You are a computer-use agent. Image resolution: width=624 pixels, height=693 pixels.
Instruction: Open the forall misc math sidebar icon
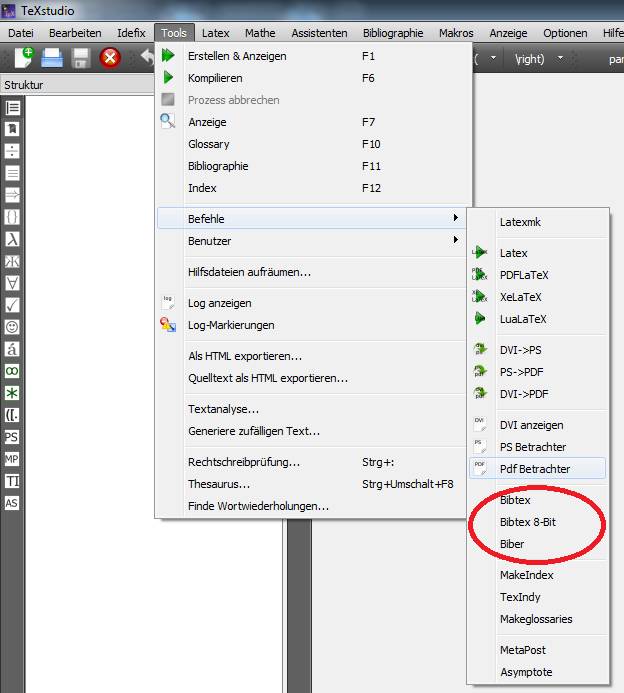coord(12,283)
